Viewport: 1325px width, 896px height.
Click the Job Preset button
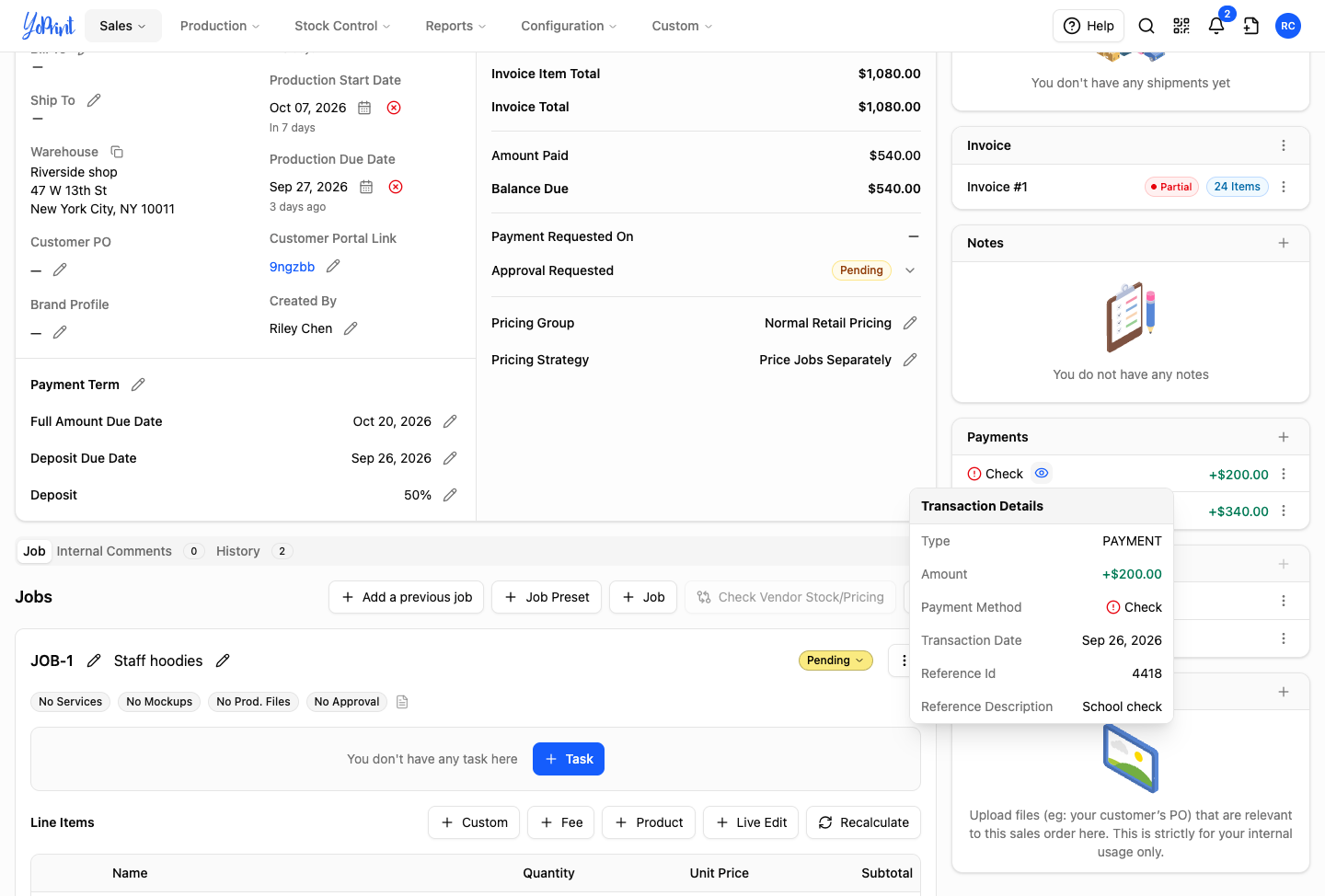(547, 597)
